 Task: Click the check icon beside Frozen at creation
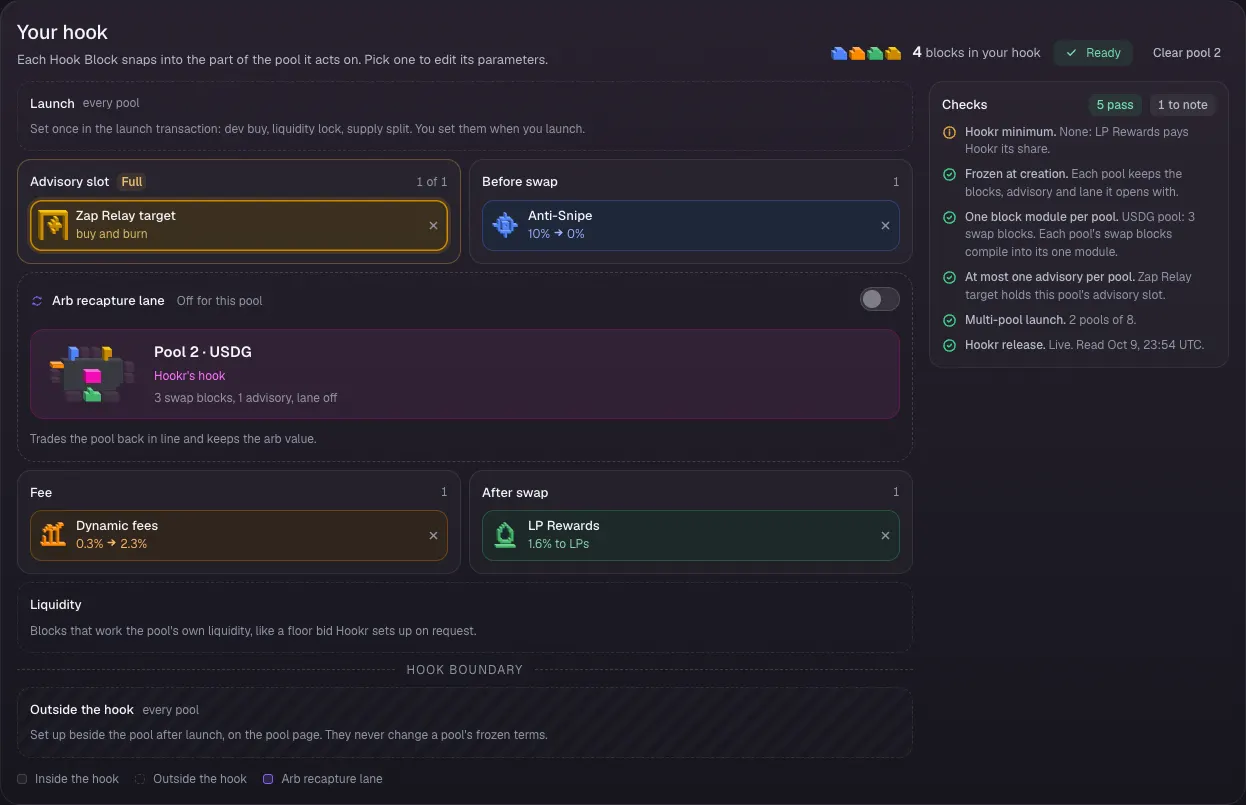click(x=949, y=174)
